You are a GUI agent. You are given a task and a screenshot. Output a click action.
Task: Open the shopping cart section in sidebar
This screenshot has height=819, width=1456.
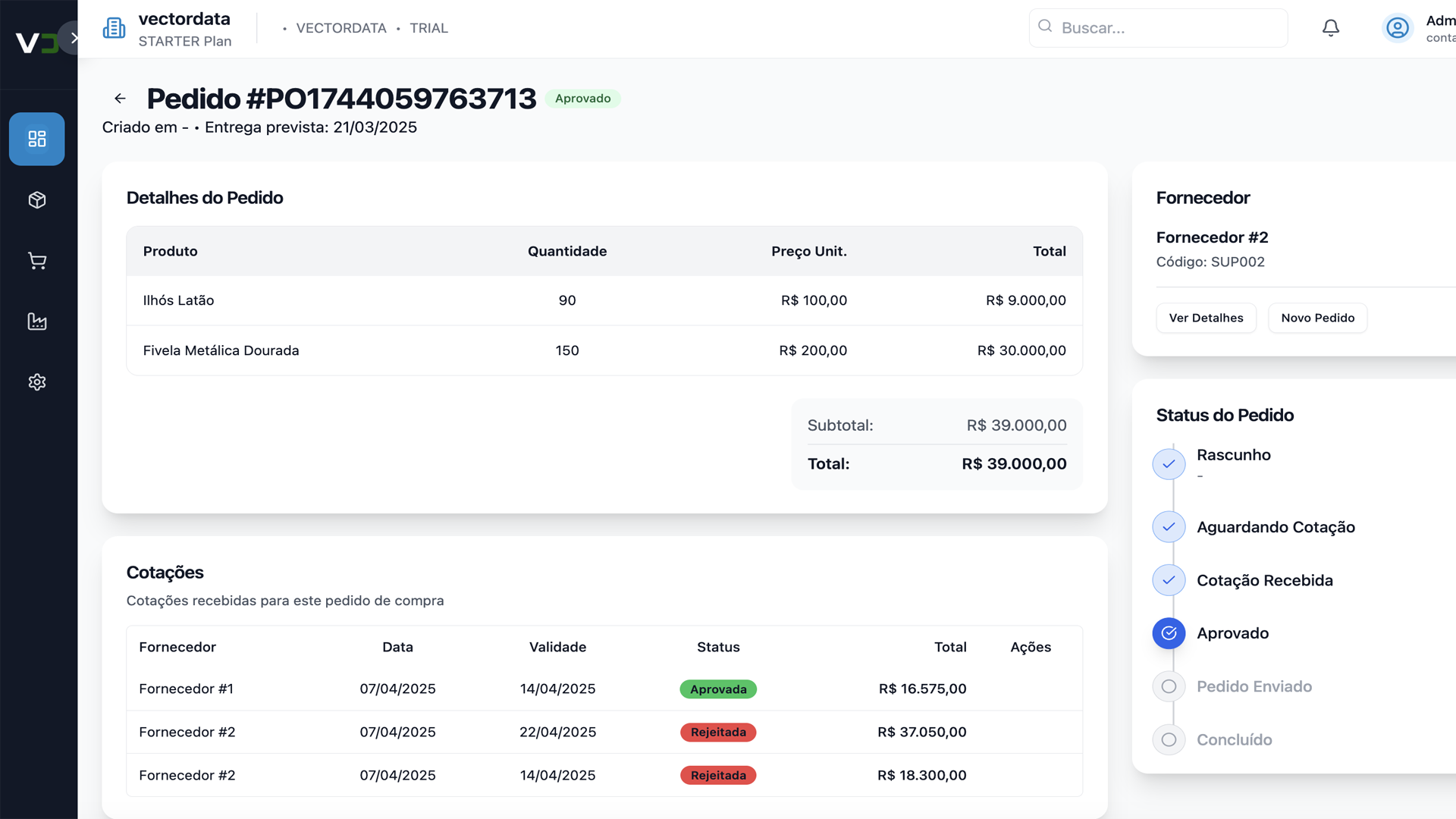(x=36, y=261)
